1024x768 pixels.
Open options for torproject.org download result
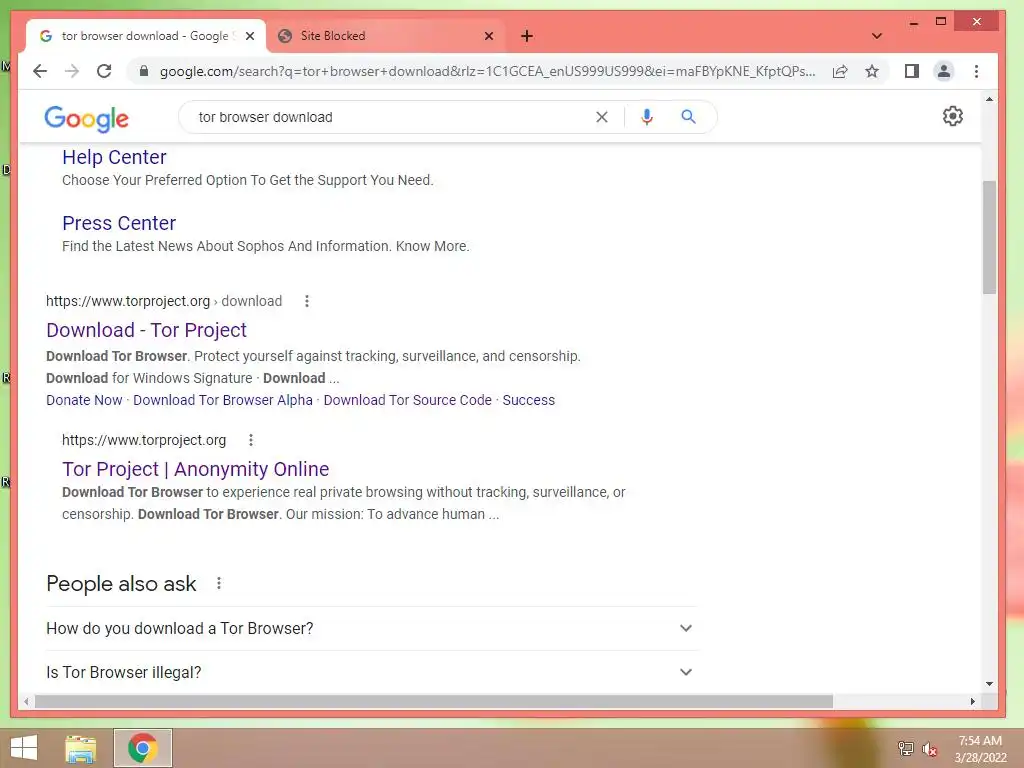[x=307, y=301]
